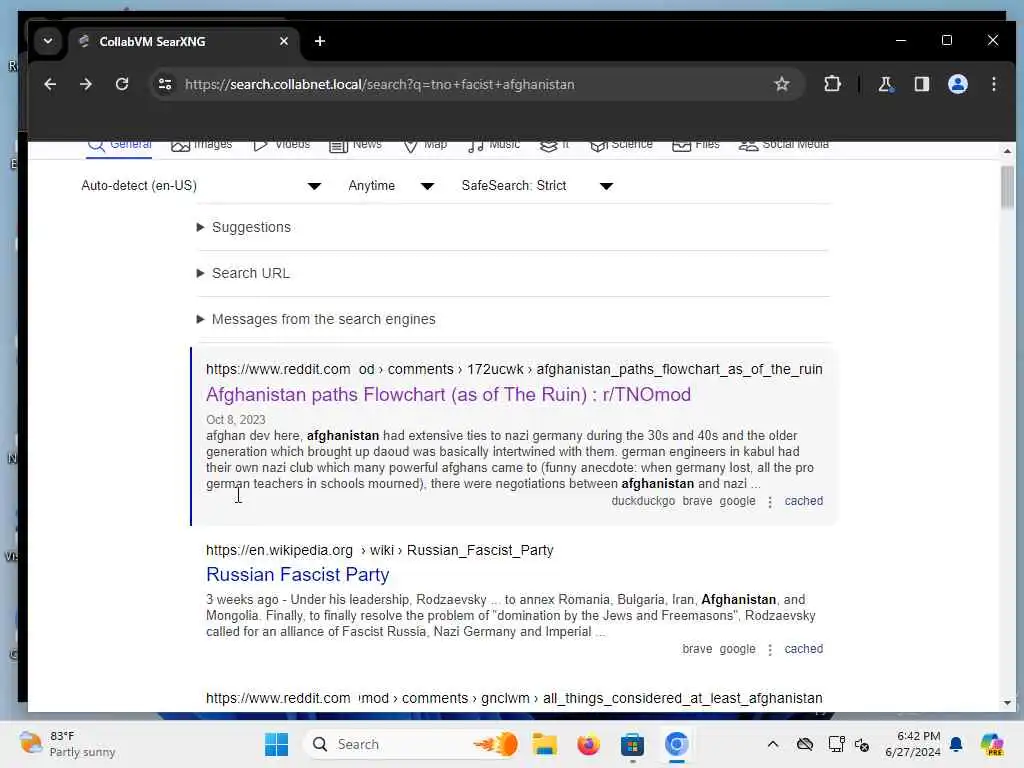
Task: Open cached version of Afghanistan Flowchart result
Action: tap(803, 501)
